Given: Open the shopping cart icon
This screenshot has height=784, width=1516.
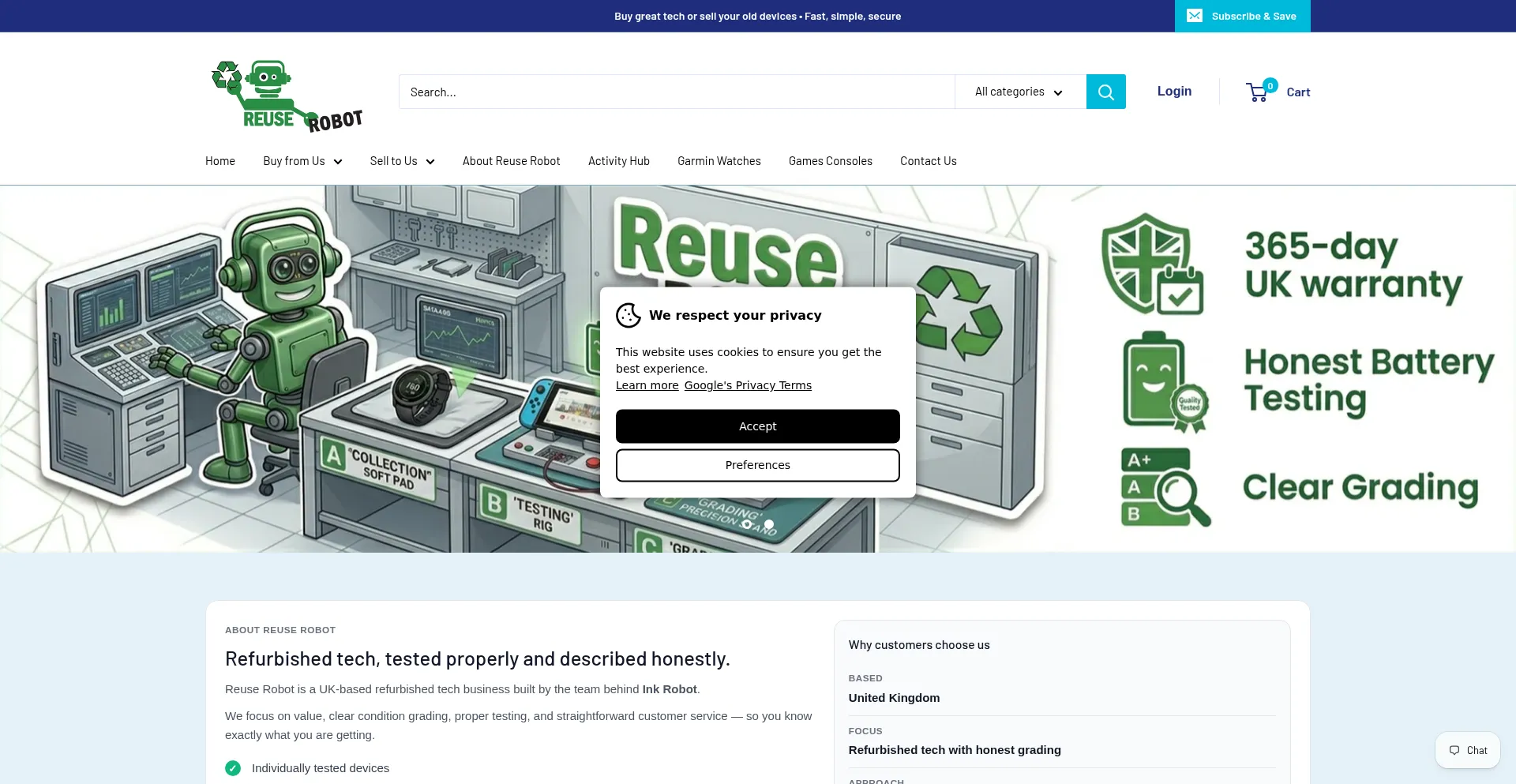Looking at the screenshot, I should point(1257,93).
